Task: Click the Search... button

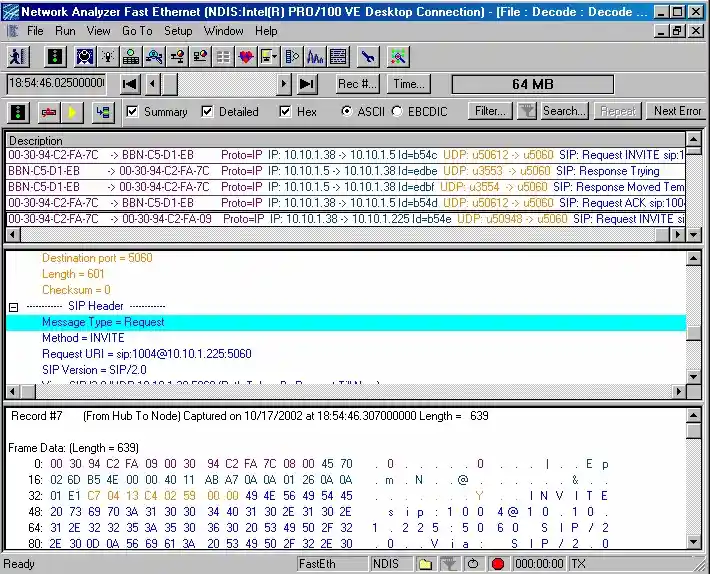Action: [x=564, y=111]
